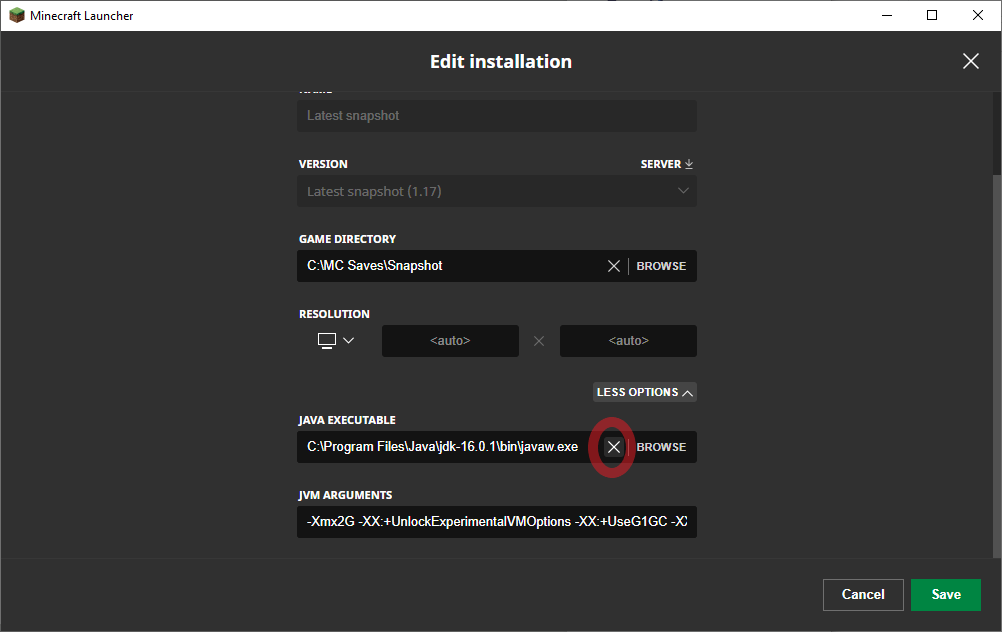The width and height of the screenshot is (1002, 632).
Task: Browse for a game directory
Action: point(661,266)
